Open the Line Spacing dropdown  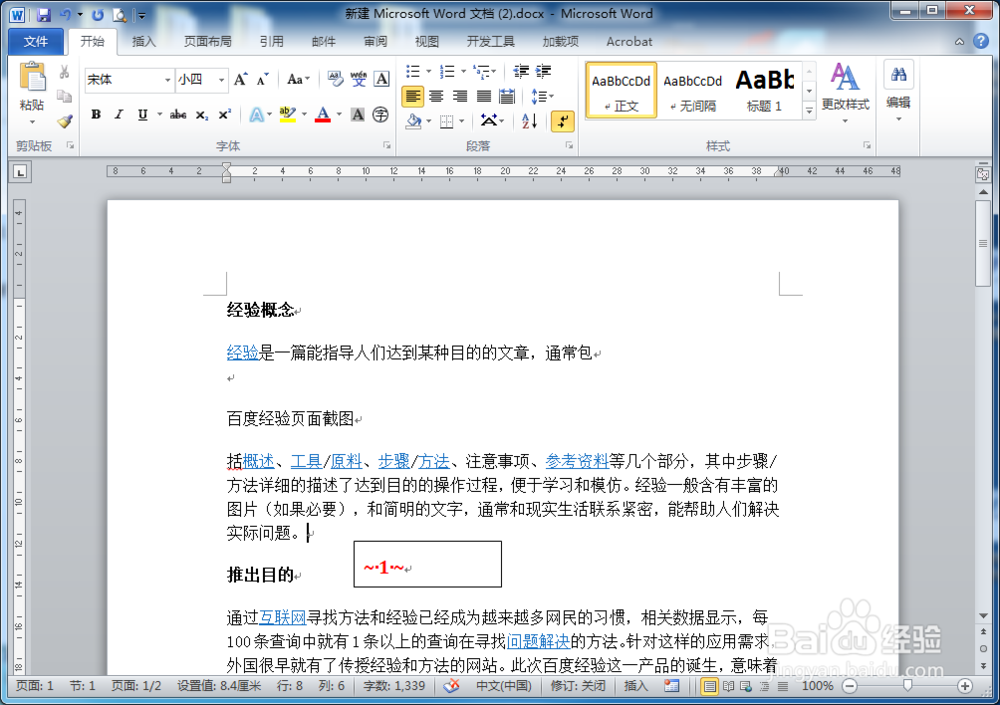pos(542,96)
